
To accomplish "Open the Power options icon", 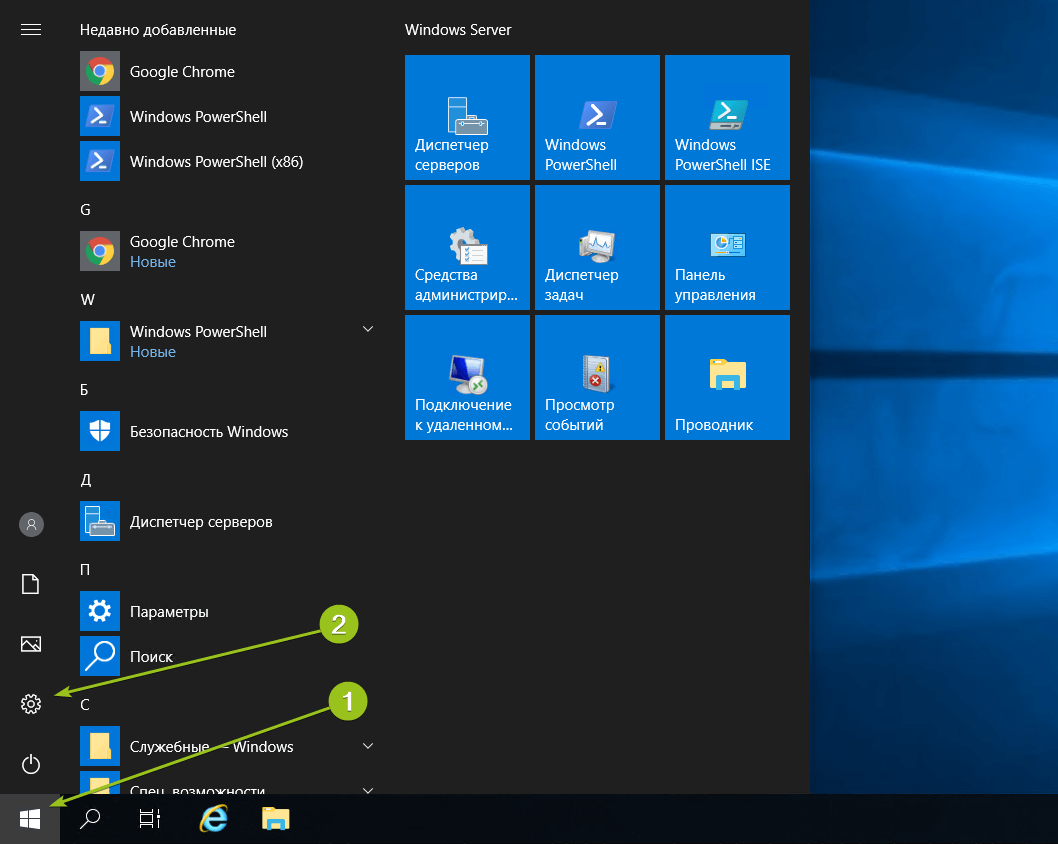I will tap(31, 764).
